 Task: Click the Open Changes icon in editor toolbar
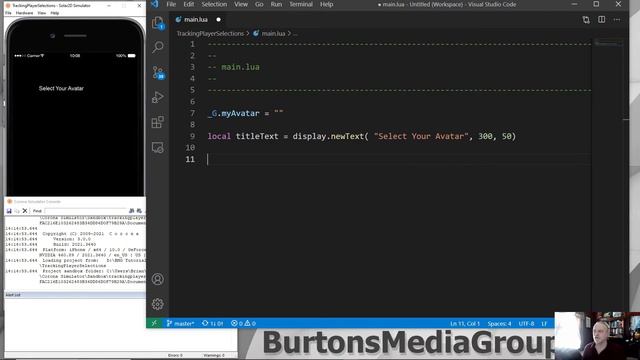(x=586, y=20)
